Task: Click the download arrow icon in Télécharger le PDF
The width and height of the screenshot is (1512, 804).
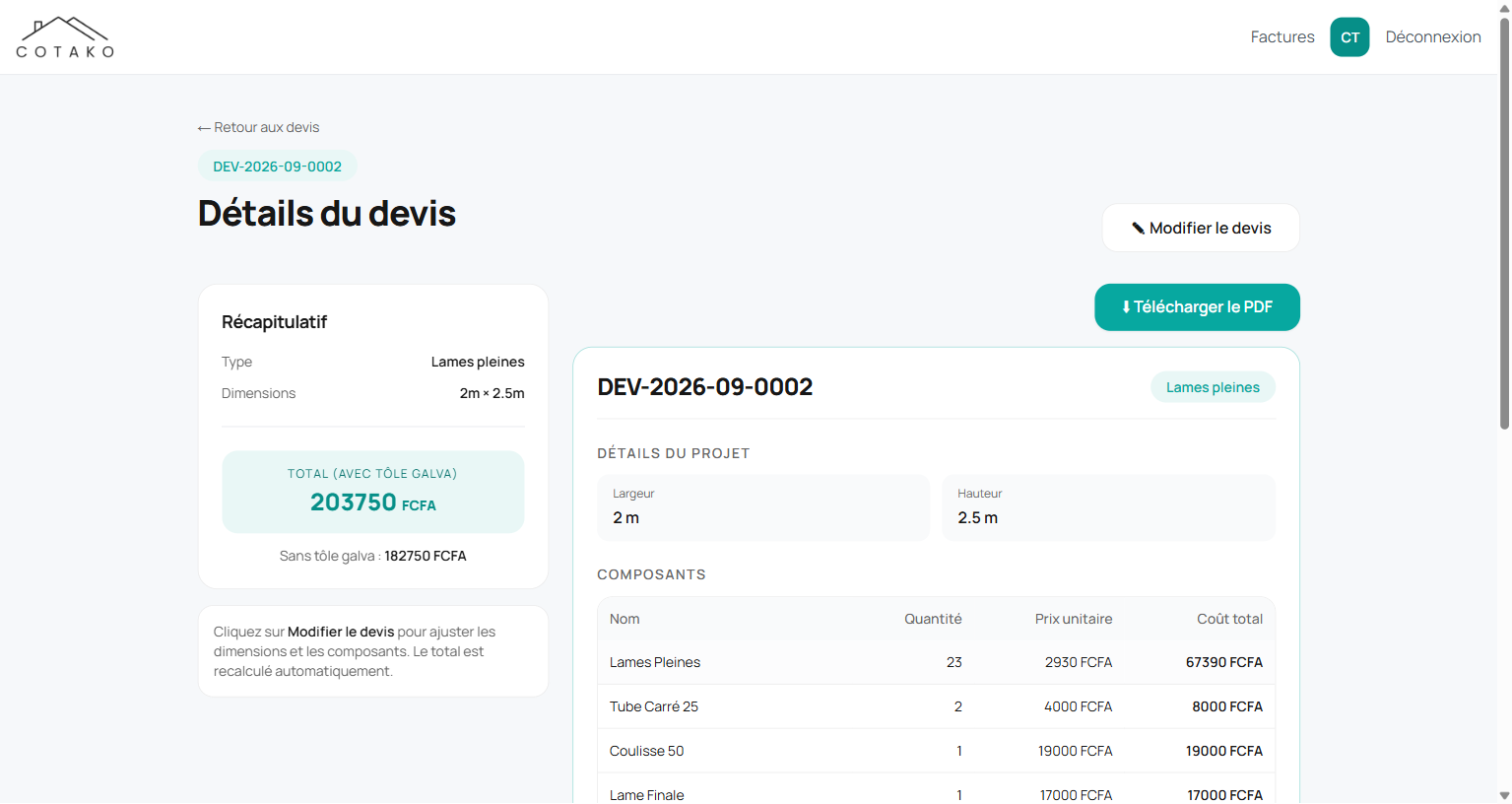Action: coord(1126,307)
